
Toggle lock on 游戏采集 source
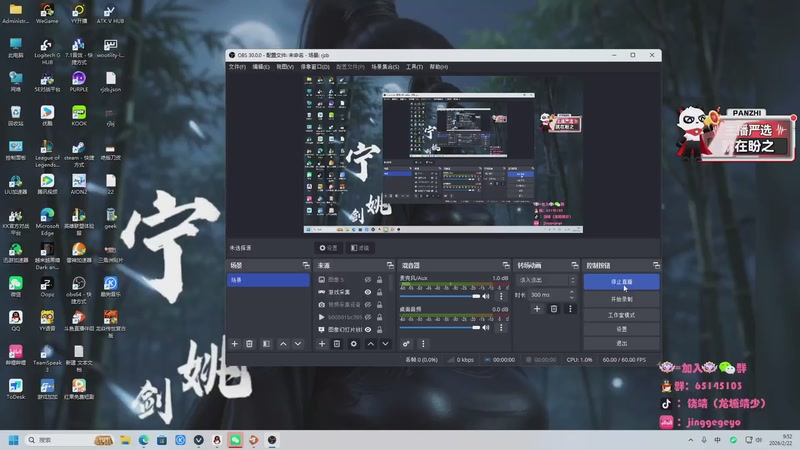tap(380, 292)
